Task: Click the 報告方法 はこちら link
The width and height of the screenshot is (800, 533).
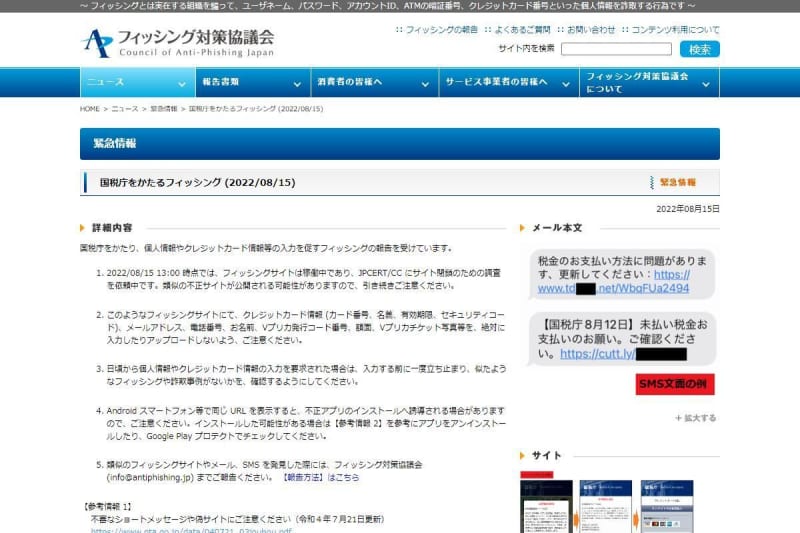Action: click(x=321, y=478)
